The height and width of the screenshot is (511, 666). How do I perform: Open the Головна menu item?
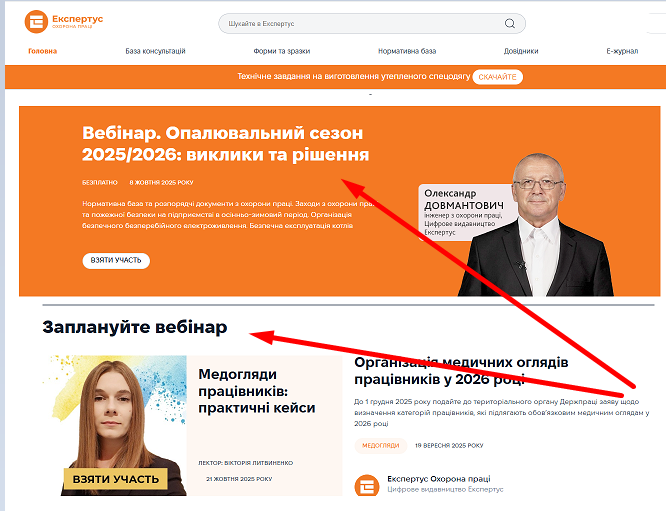coord(42,51)
